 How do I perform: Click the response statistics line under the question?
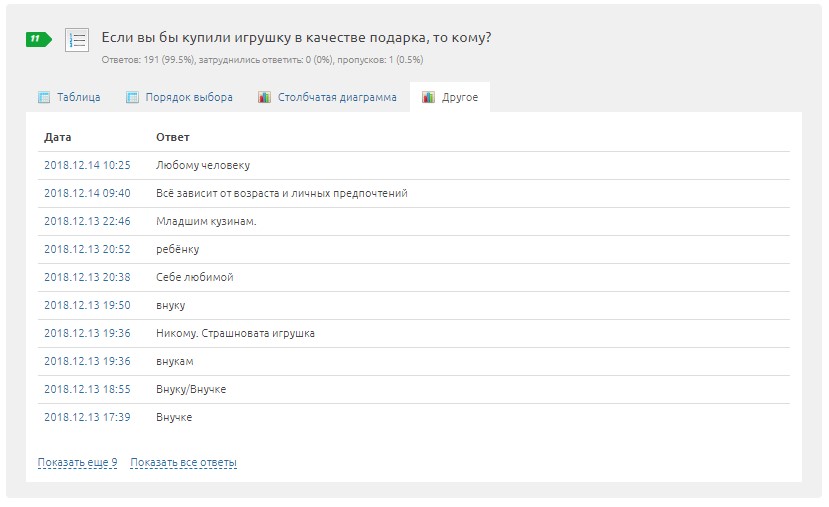pos(262,60)
